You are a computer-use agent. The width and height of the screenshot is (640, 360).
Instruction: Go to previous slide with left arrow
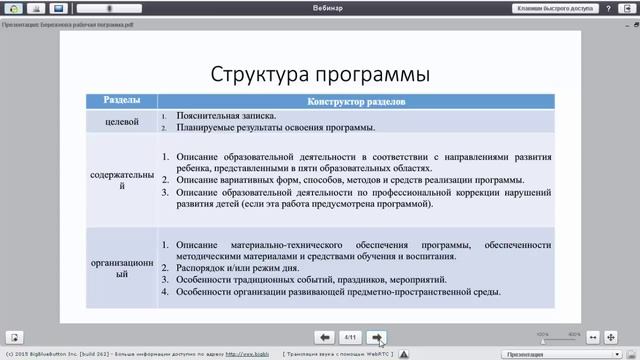(x=324, y=337)
